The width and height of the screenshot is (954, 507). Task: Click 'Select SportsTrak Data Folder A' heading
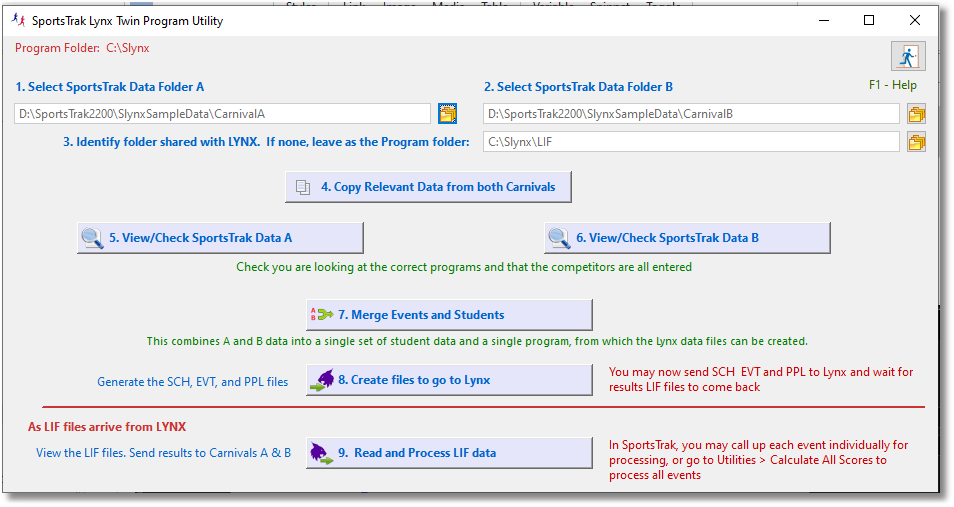point(110,87)
